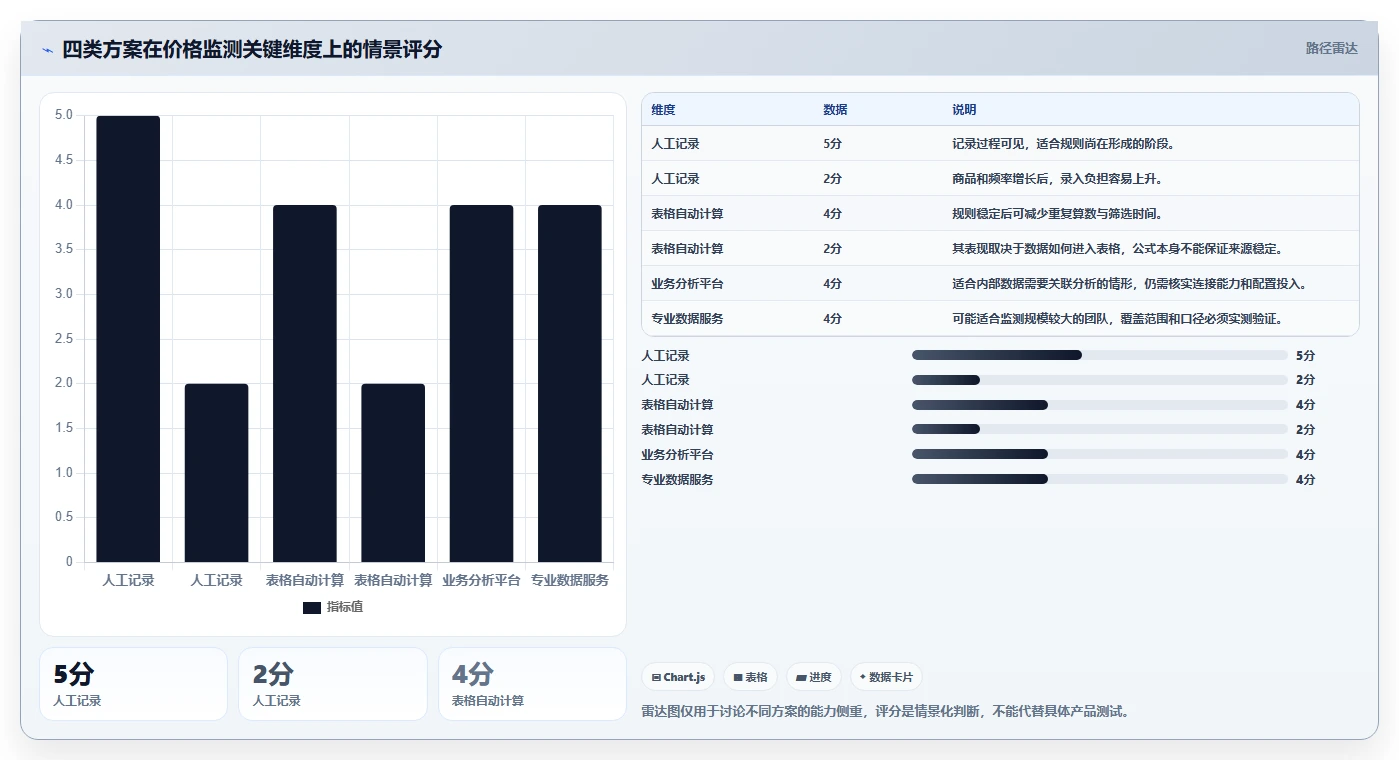Click the 人工记录 chart bar reaching 5.0

tap(128, 339)
